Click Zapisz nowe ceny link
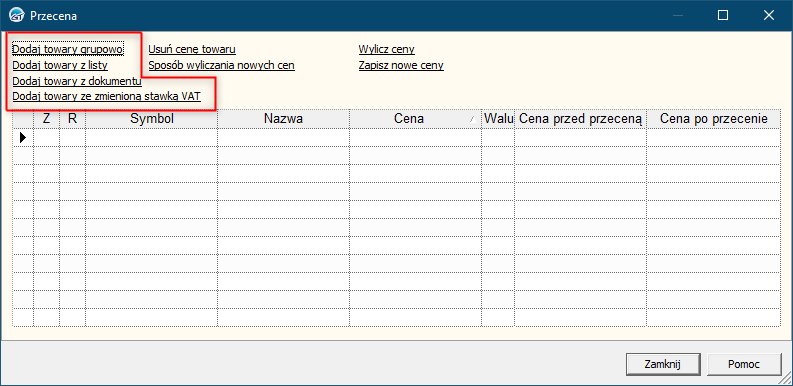Image resolution: width=793 pixels, height=386 pixels. (401, 65)
